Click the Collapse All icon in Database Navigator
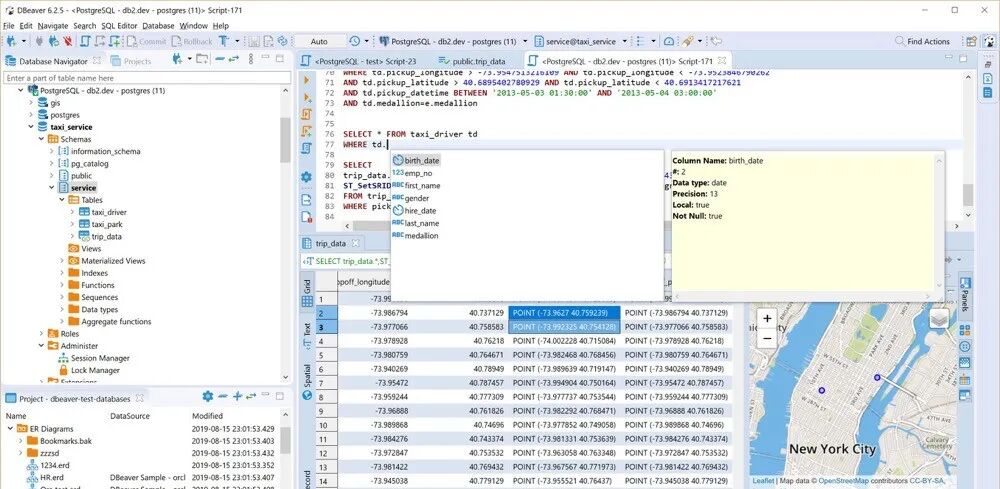1000x489 pixels. tap(219, 59)
